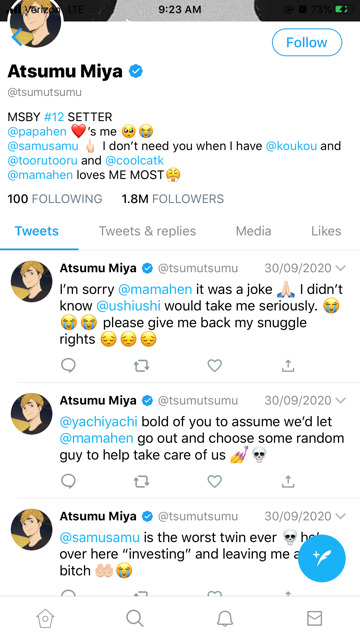Retweet the first tweet mentioning @ushiushi
Image resolution: width=360 pixels, height=640 pixels.
click(x=141, y=366)
